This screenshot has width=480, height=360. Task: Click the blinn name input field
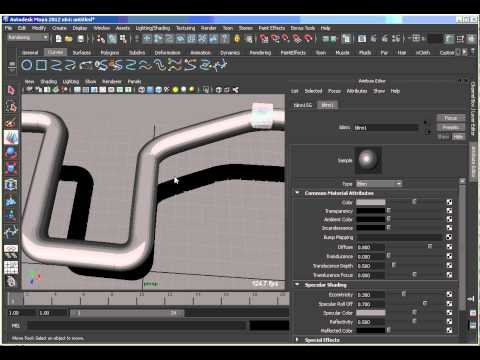click(x=385, y=128)
